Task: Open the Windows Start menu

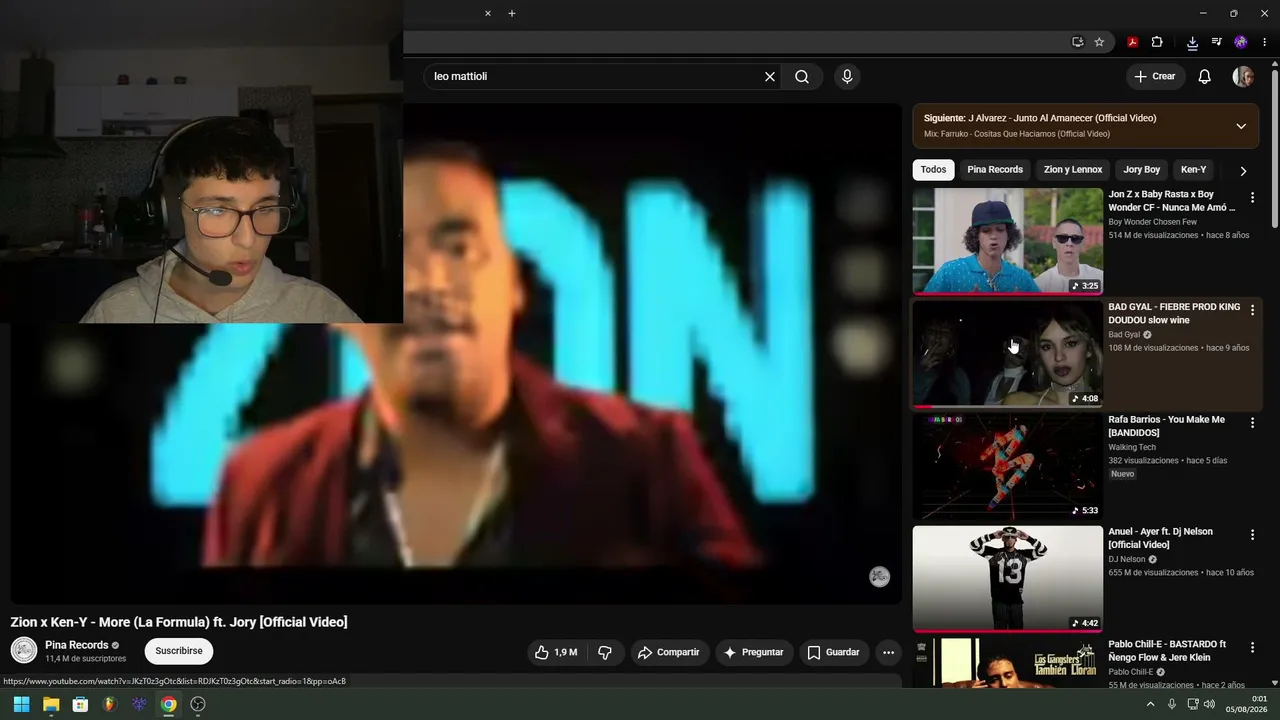Action: (x=21, y=704)
